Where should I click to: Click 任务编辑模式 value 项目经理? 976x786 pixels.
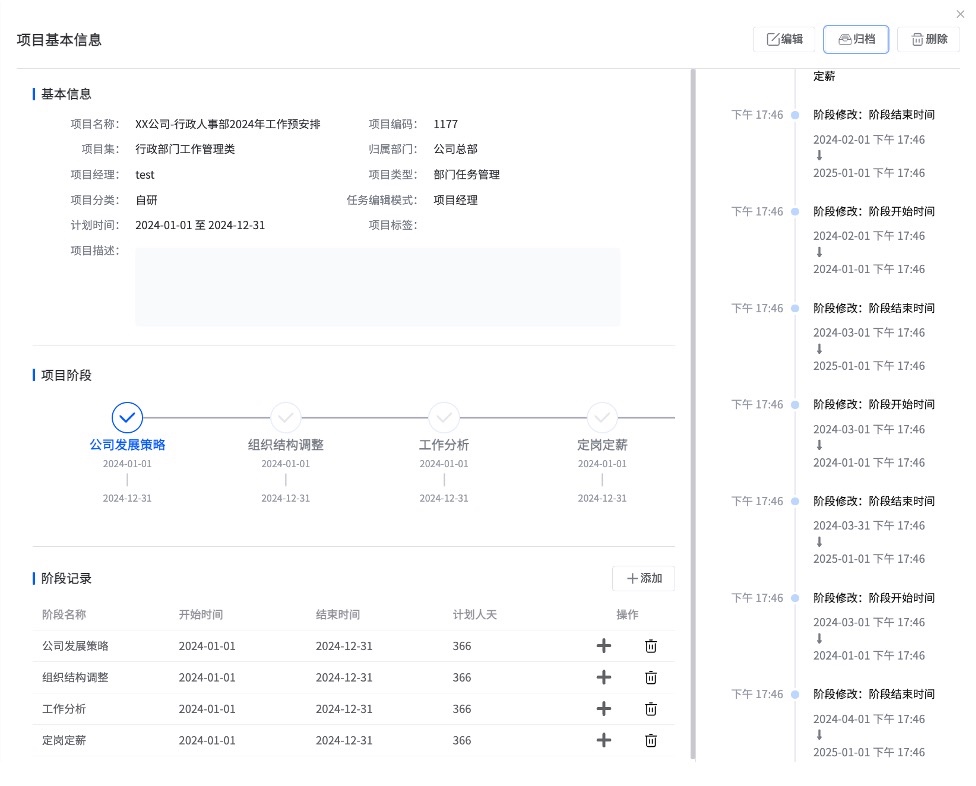(x=456, y=200)
